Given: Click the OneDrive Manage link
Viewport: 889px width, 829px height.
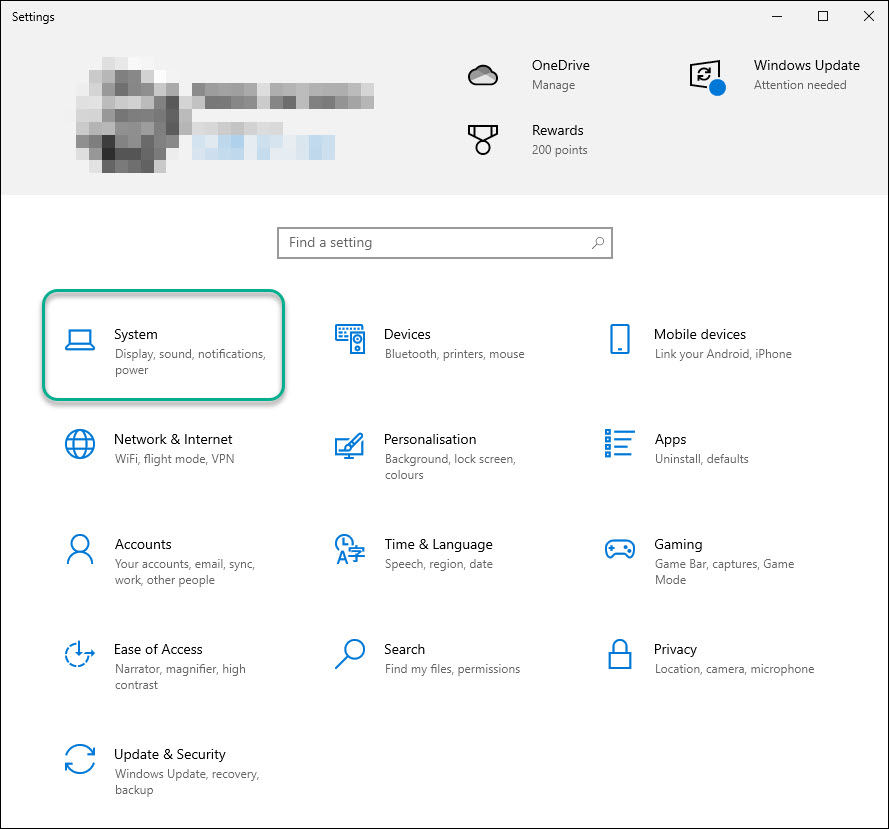Looking at the screenshot, I should coord(553,86).
